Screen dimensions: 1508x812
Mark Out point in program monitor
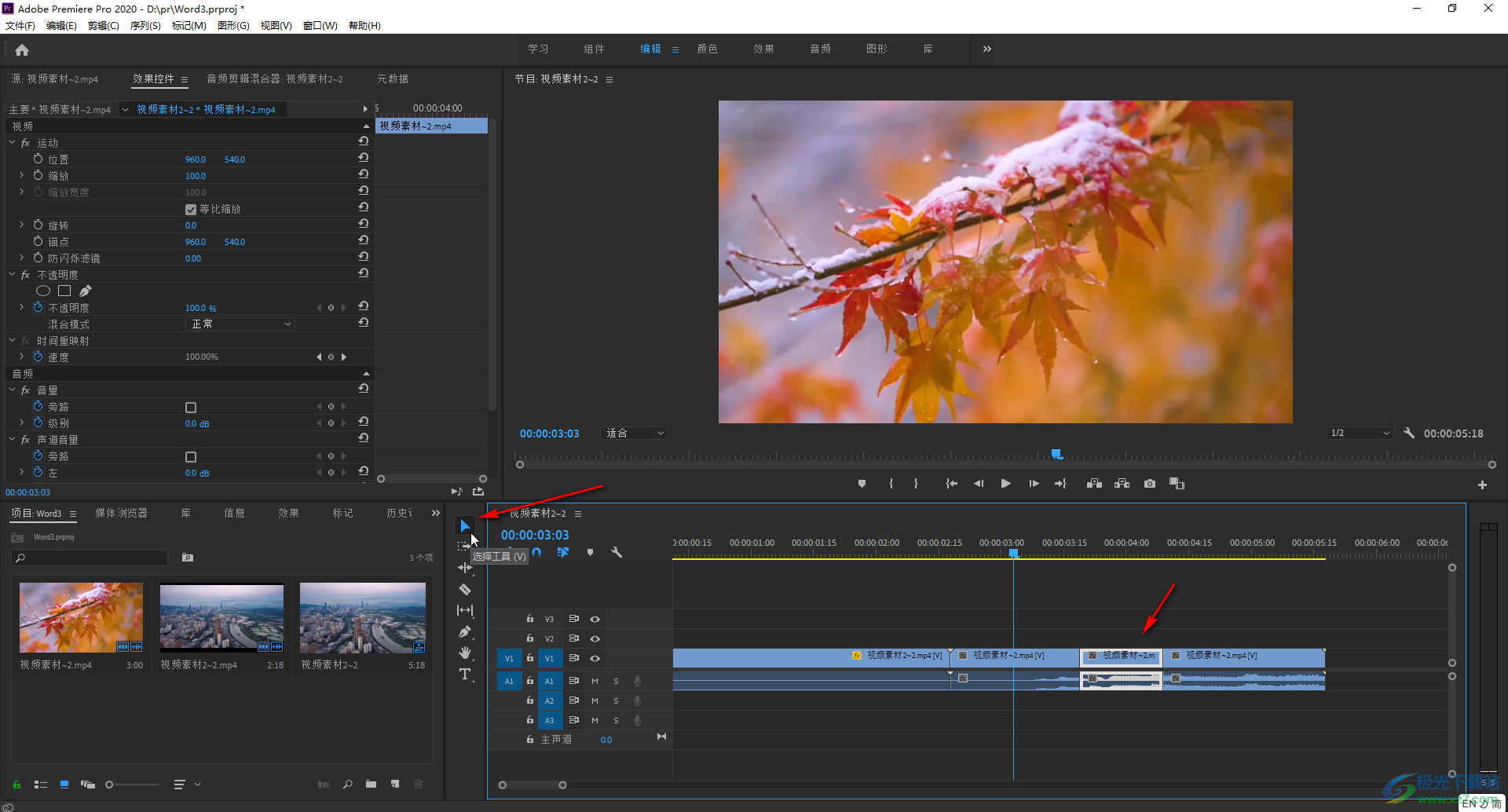click(x=916, y=484)
